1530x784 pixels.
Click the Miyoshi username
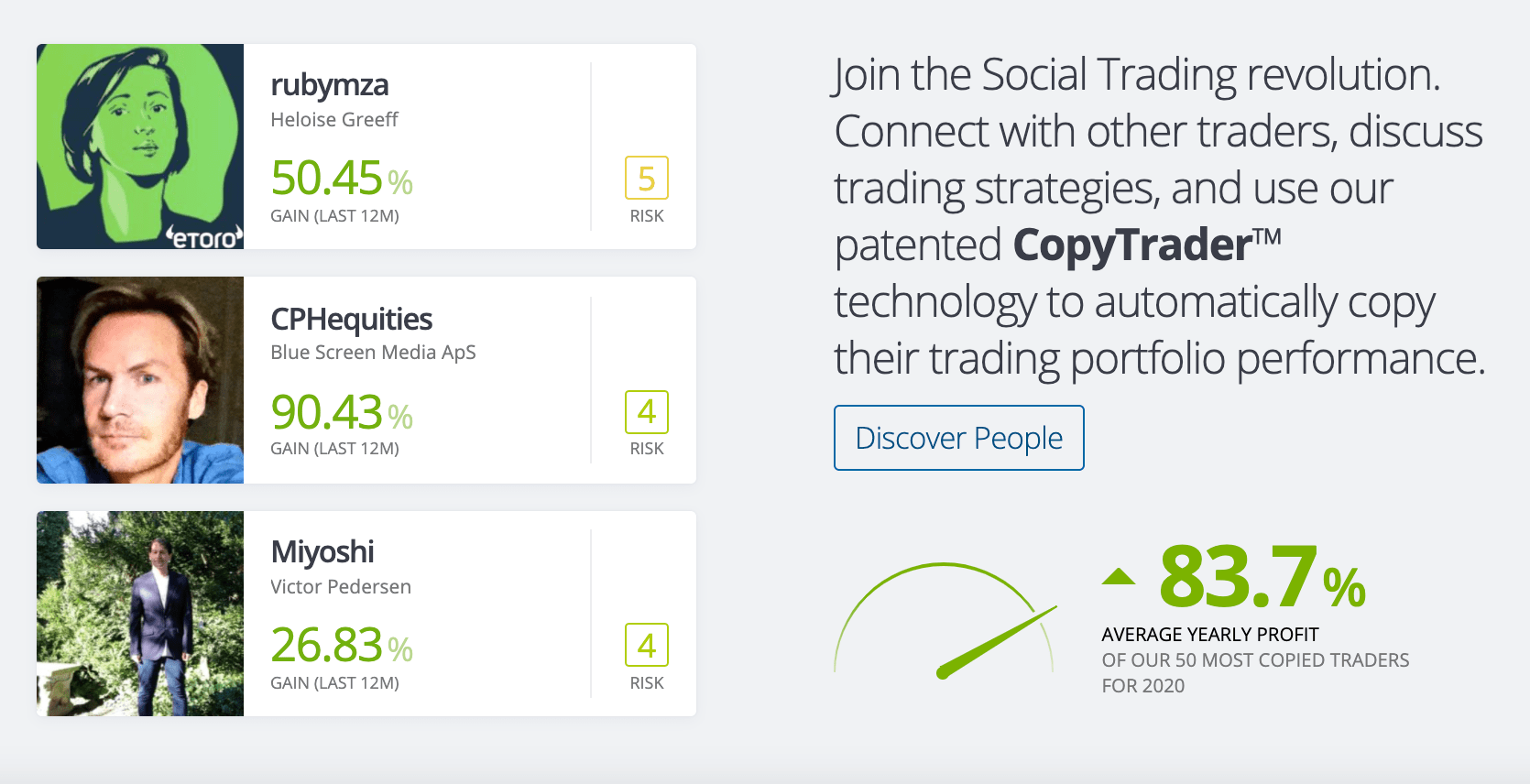coord(322,551)
